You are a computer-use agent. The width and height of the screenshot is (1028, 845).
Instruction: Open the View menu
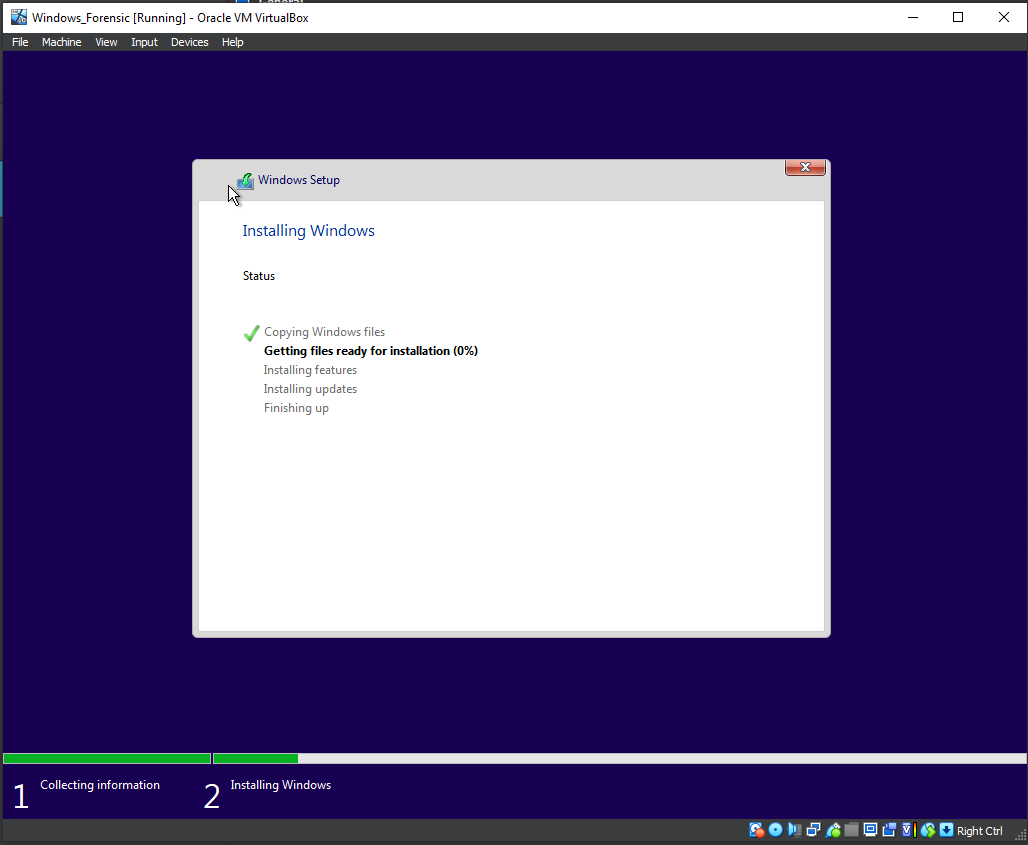106,42
